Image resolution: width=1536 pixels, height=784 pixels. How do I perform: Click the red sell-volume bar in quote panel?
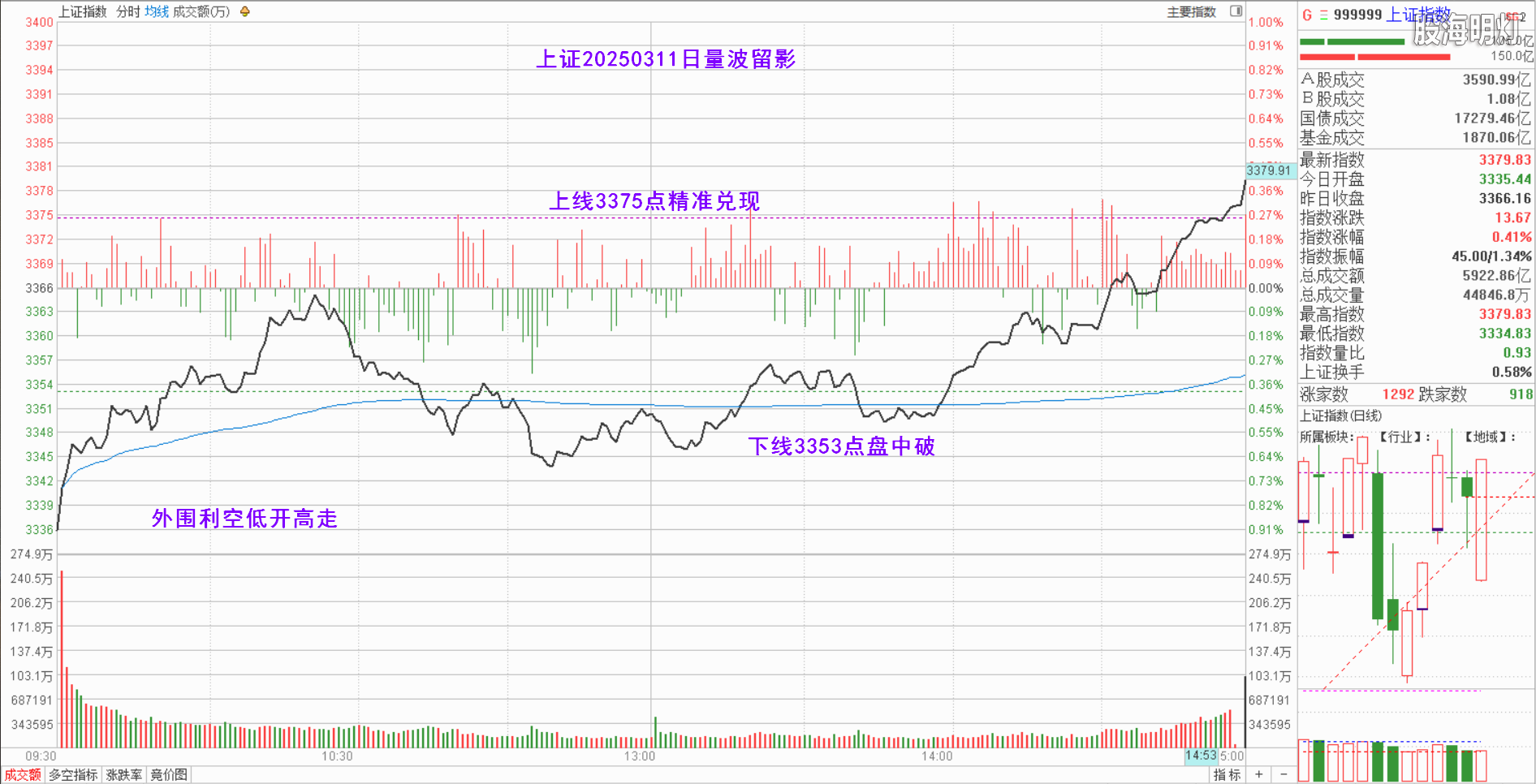click(1374, 57)
